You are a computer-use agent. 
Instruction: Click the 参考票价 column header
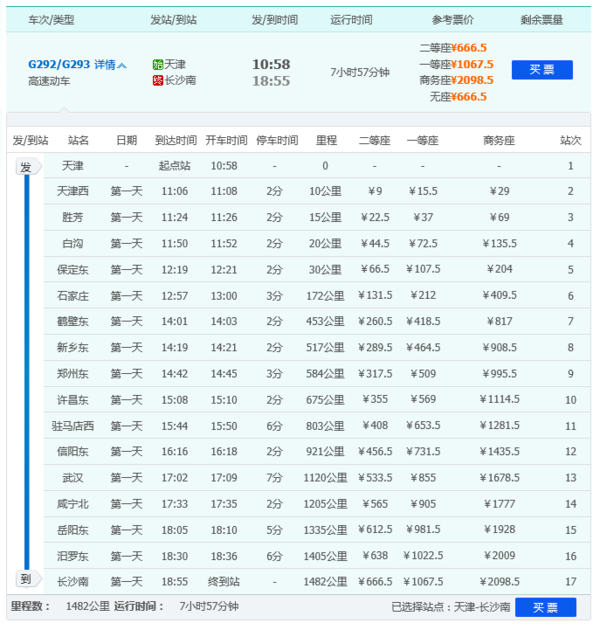pos(453,20)
